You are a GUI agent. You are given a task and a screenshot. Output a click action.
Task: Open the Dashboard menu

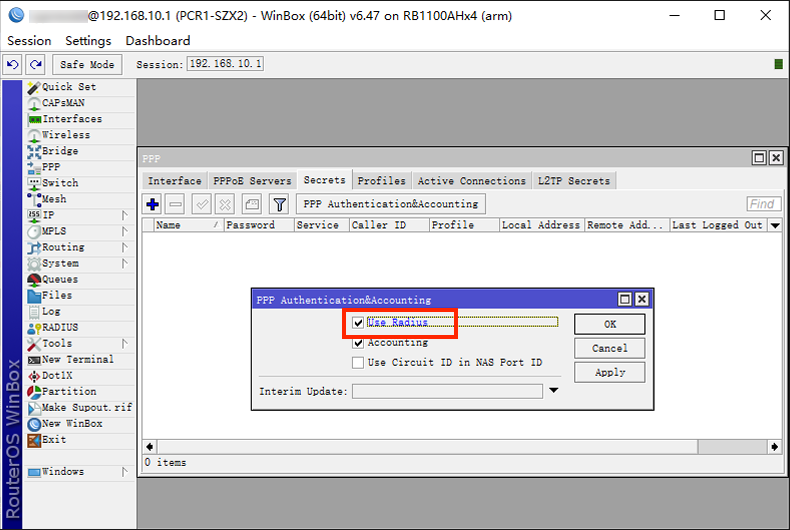click(x=158, y=41)
